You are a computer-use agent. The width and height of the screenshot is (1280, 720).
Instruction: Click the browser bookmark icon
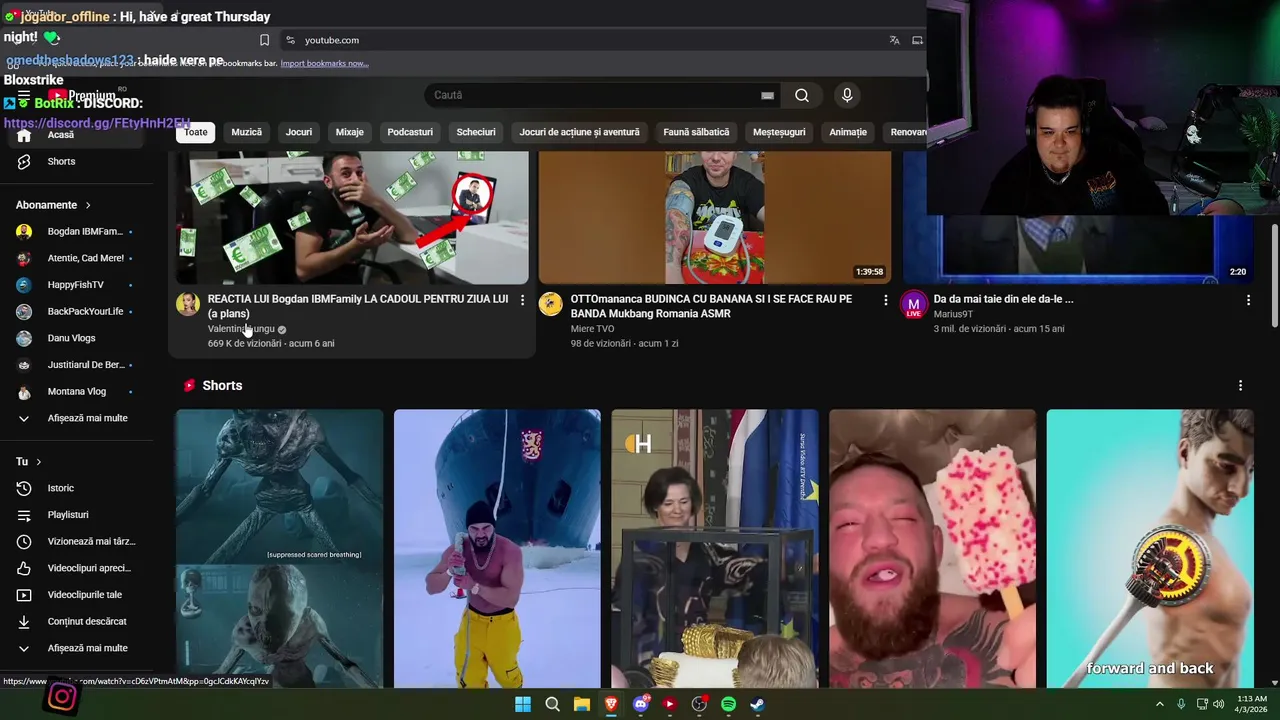tap(264, 40)
